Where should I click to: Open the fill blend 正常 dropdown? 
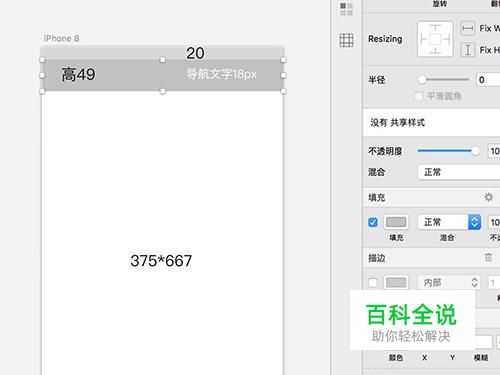pyautogui.click(x=449, y=222)
